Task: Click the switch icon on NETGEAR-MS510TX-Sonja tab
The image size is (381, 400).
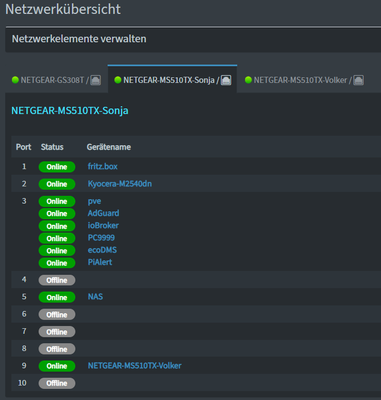Action: 226,80
